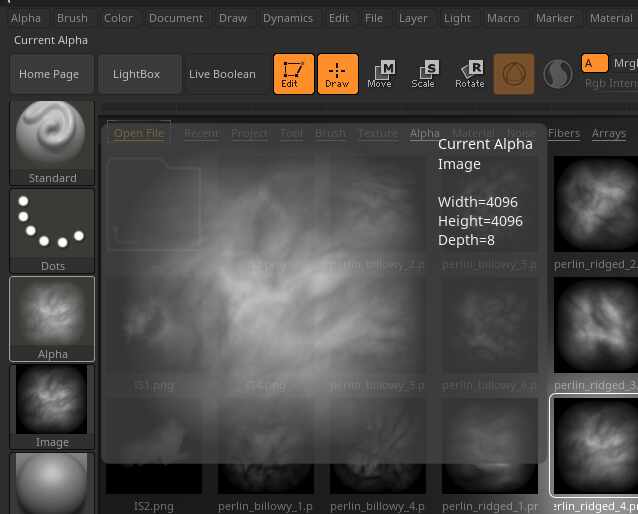Open the Material menu
This screenshot has width=638, height=514.
(x=611, y=18)
